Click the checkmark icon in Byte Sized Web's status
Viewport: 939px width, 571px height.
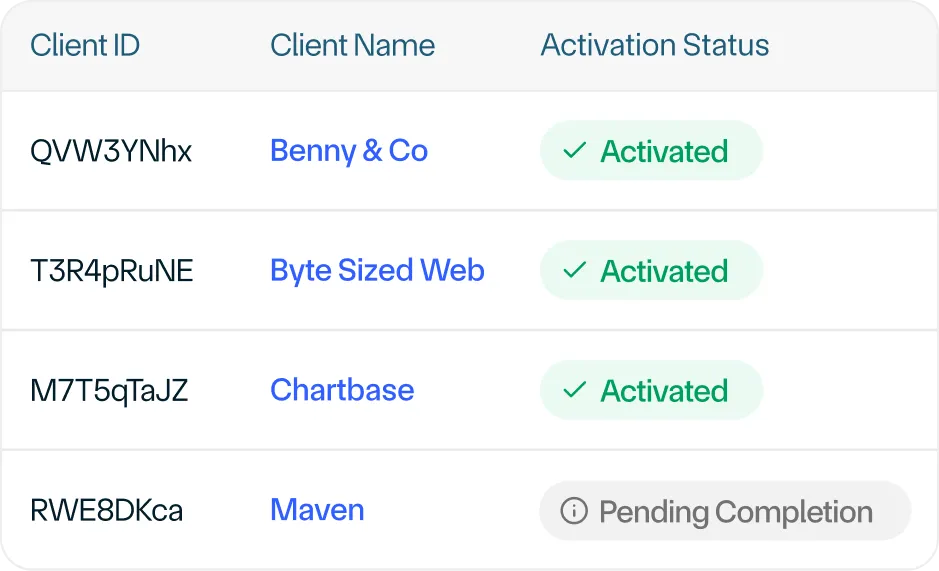(574, 270)
